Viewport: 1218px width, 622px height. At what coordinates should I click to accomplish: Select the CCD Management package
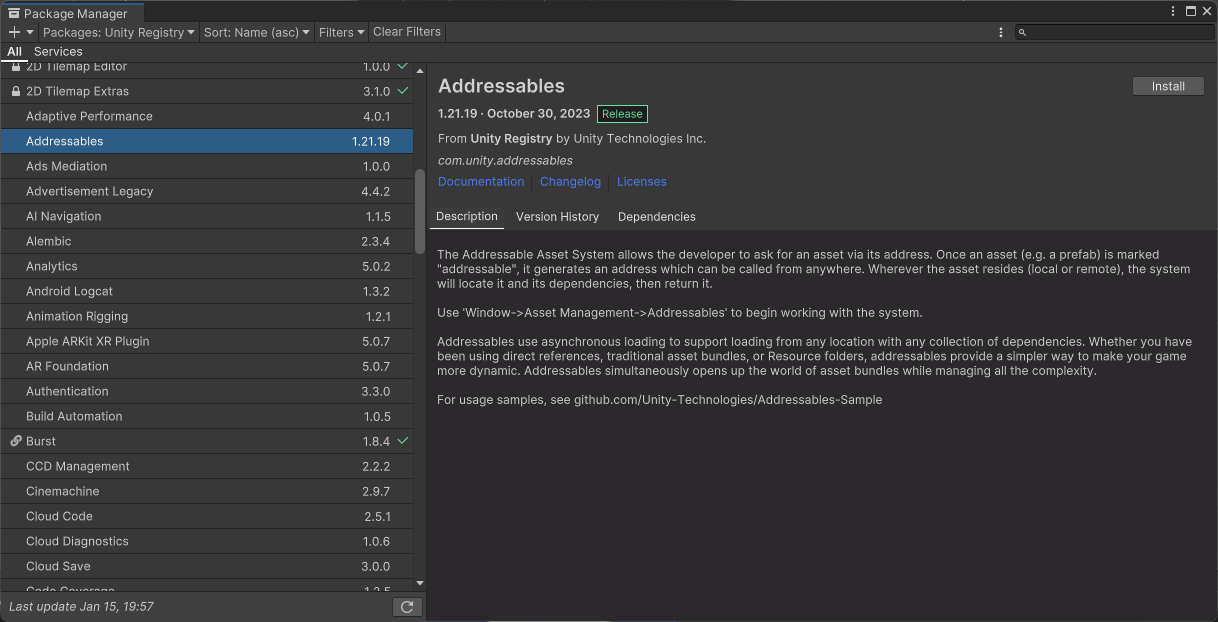[206, 466]
